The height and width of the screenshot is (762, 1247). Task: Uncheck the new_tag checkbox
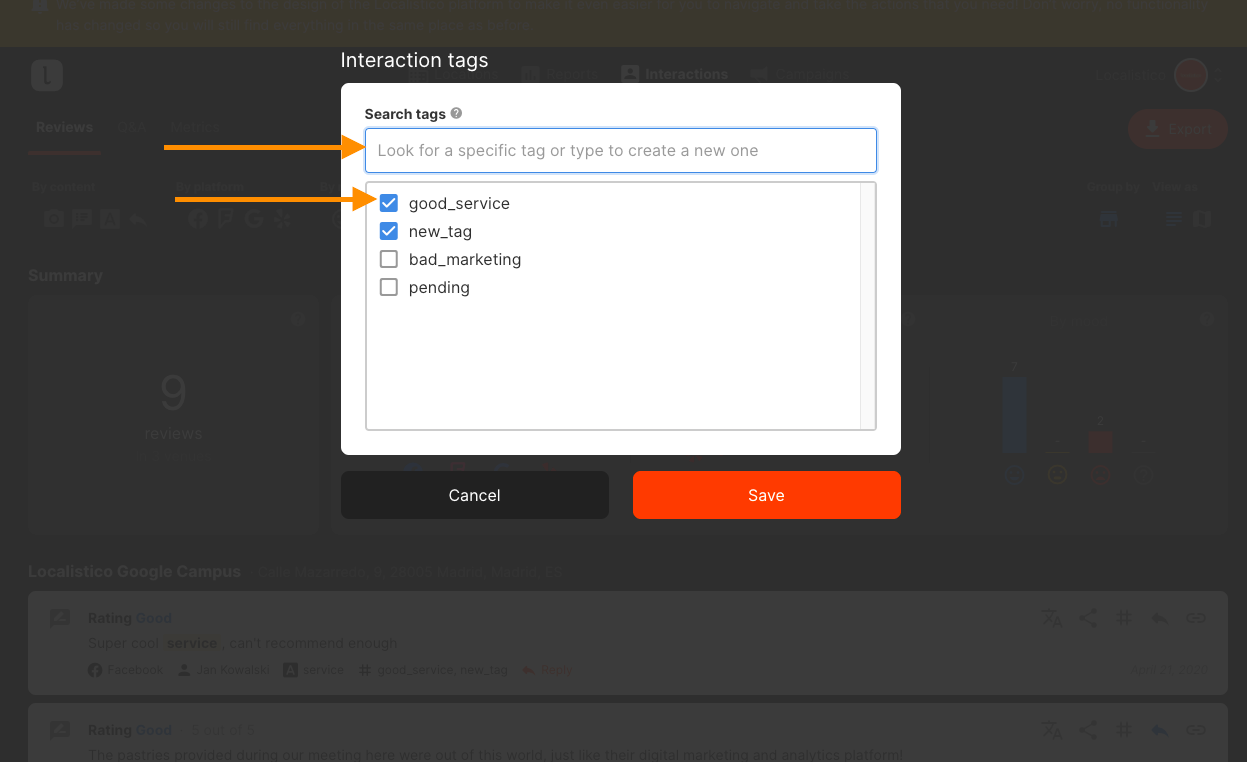pos(389,231)
